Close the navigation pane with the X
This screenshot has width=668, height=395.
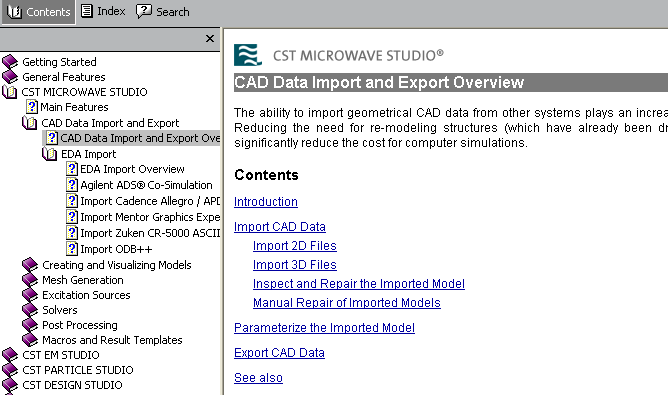(x=210, y=39)
